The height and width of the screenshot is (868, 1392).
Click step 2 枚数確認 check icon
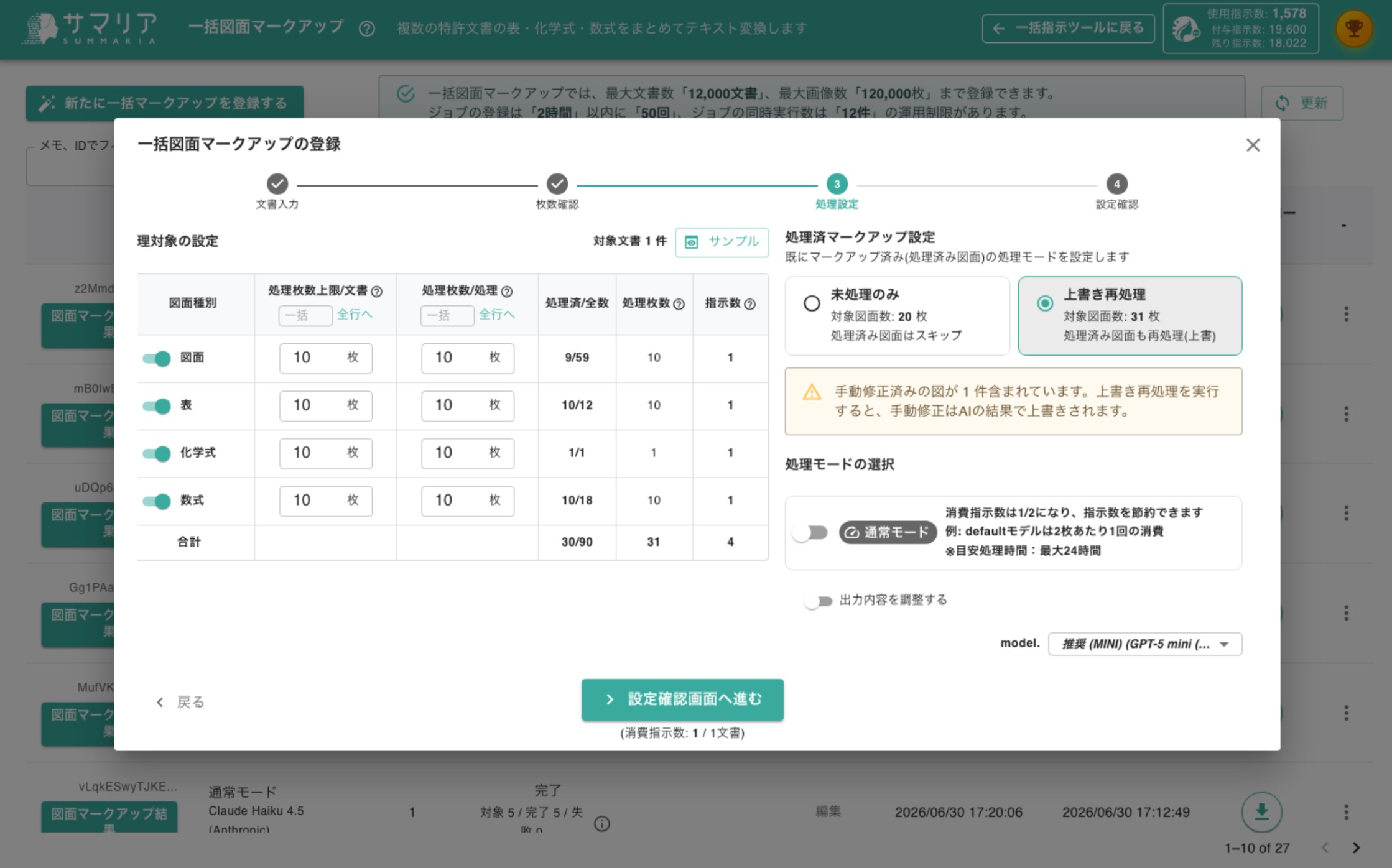[x=557, y=183]
